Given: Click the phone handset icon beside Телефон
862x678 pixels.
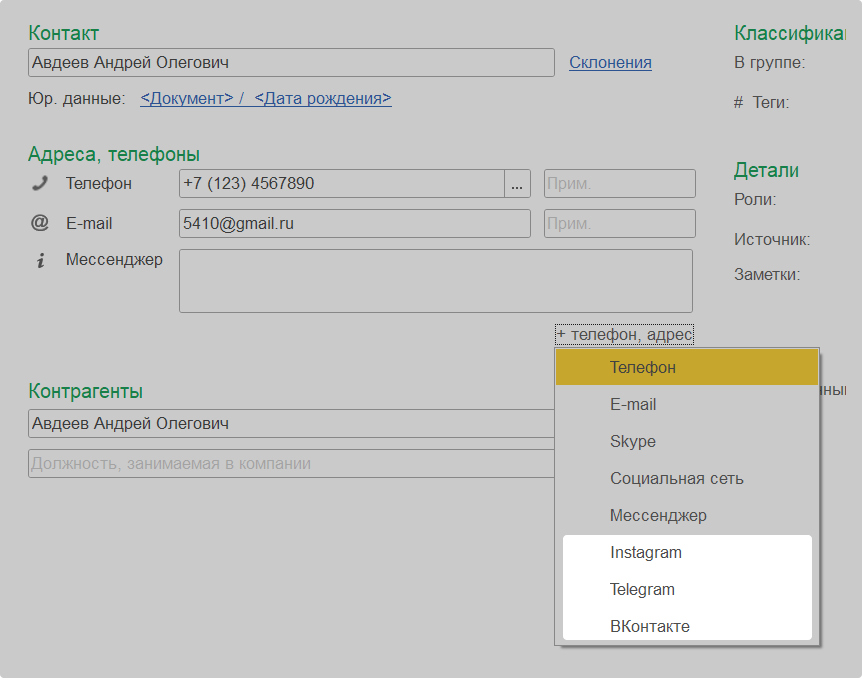Looking at the screenshot, I should coord(40,183).
